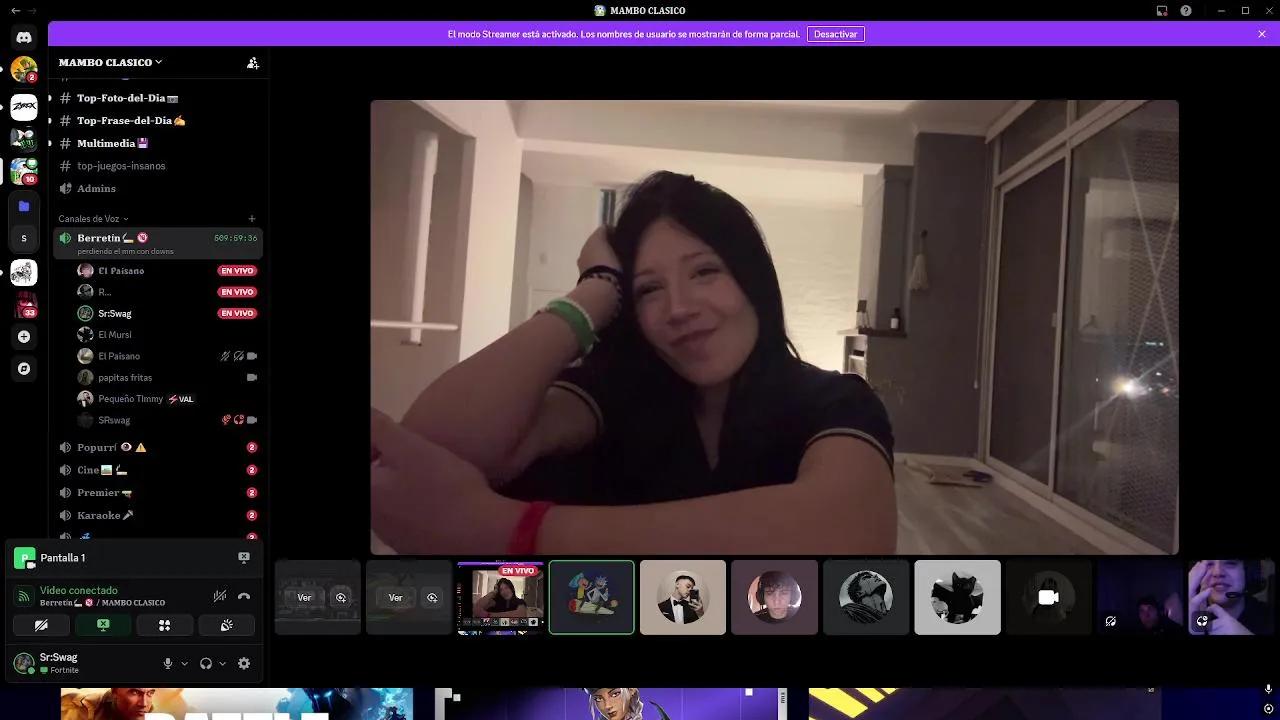Pop out second stream preview
1280x720 pixels.
[x=432, y=597]
